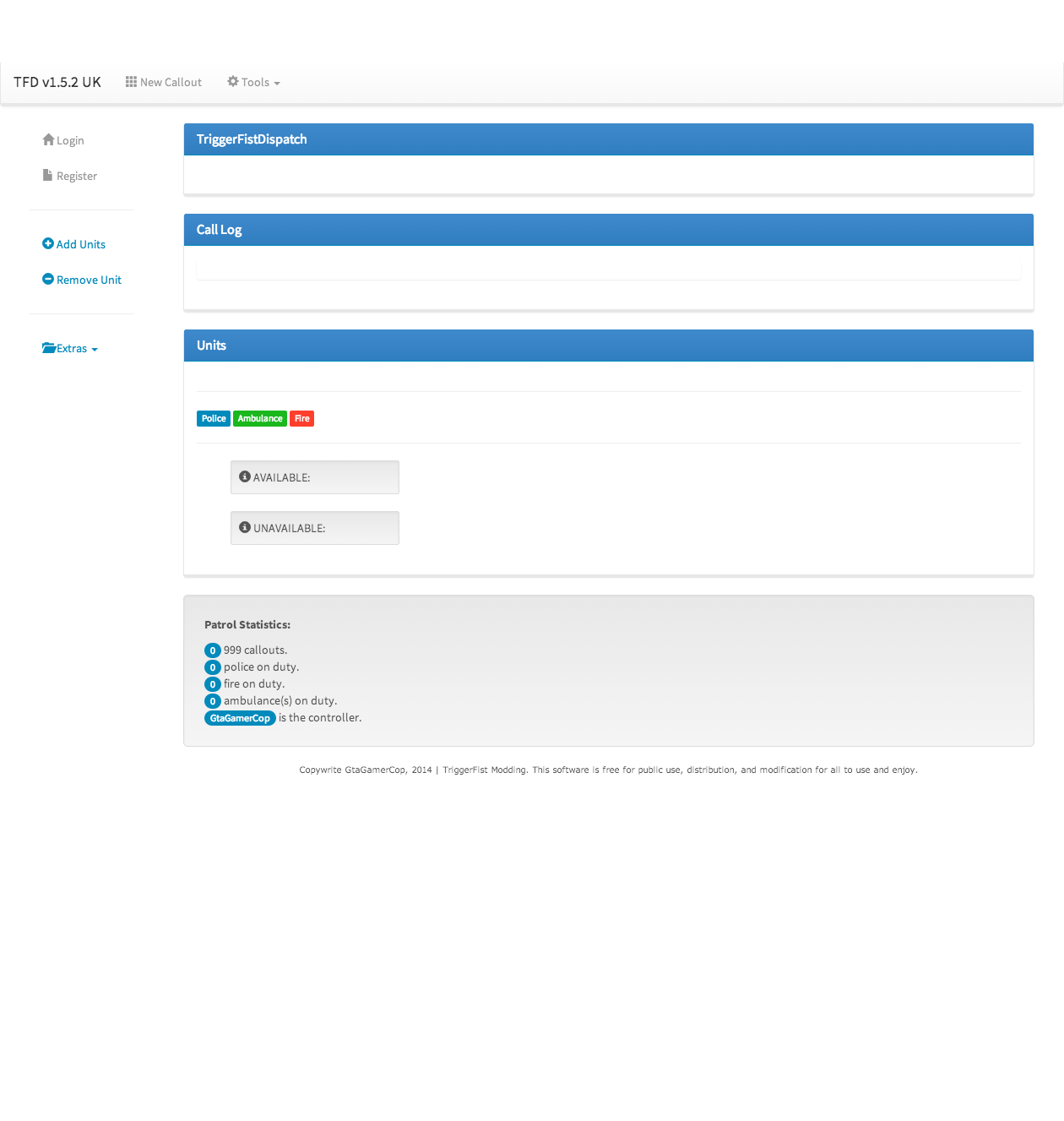This screenshot has width=1064, height=1121.
Task: Expand the Extras dropdown caret
Action: (95, 350)
